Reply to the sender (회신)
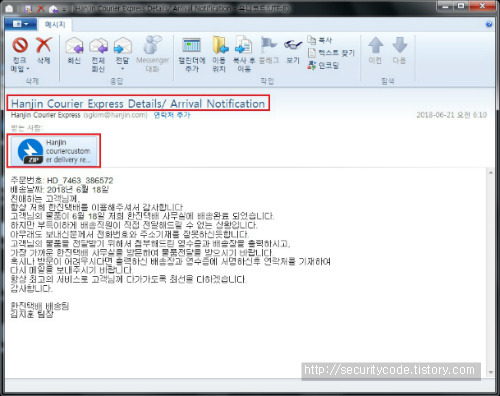500x396 pixels. coord(74,51)
